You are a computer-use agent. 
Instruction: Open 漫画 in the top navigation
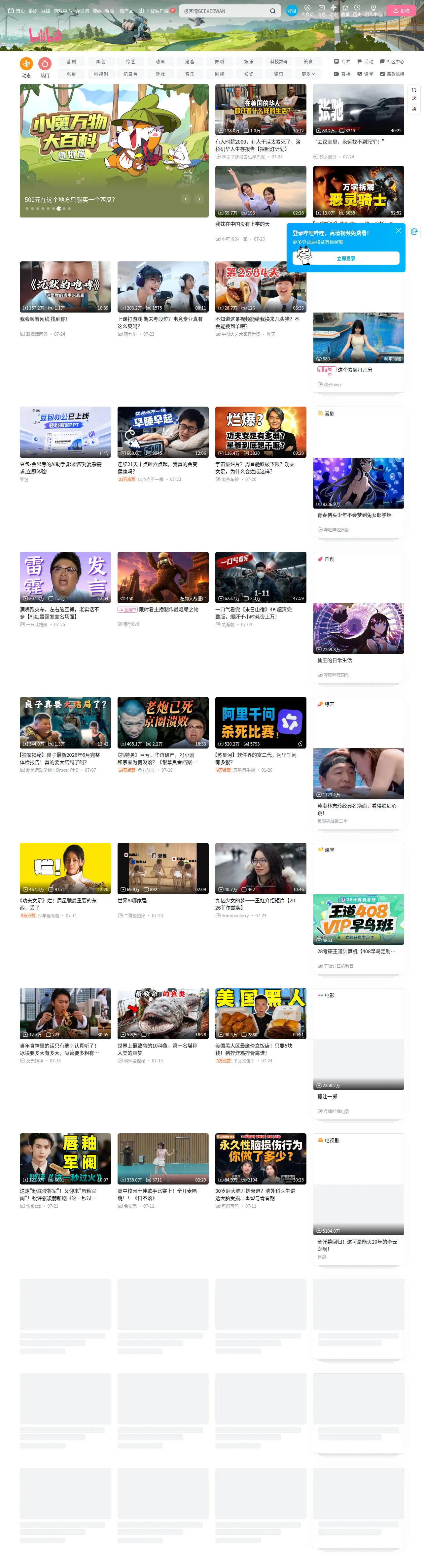pyautogui.click(x=97, y=11)
